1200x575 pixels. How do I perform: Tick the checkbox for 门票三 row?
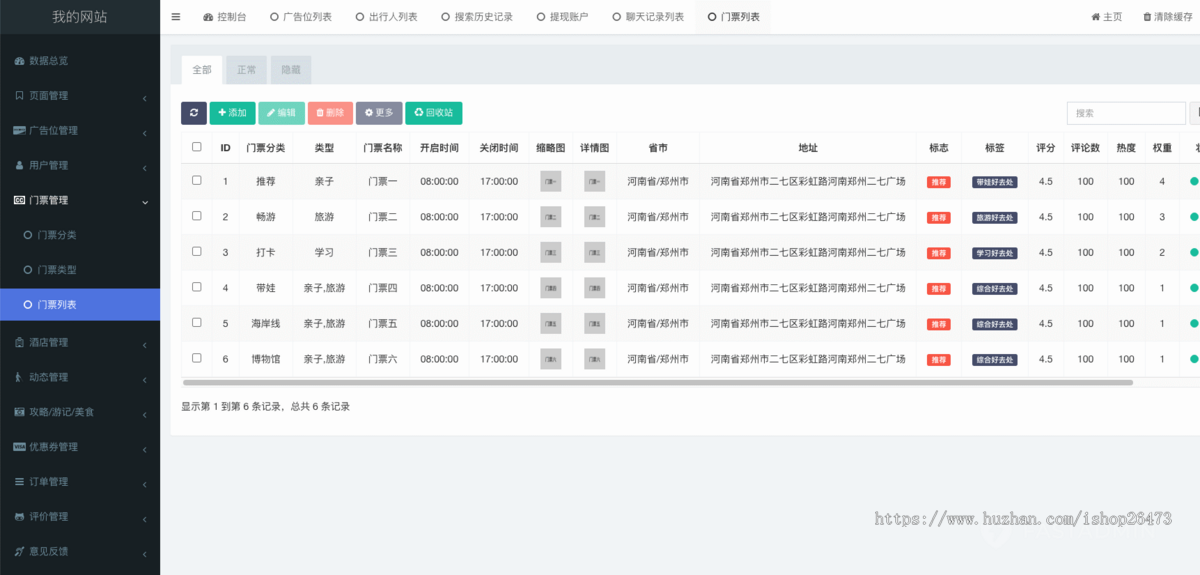(197, 251)
